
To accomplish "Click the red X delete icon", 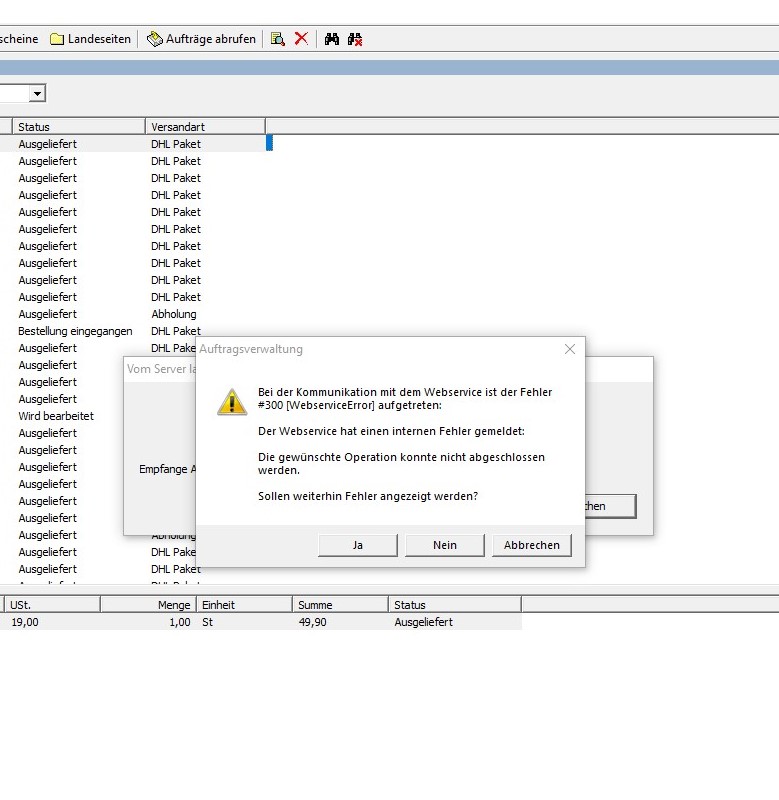I will point(301,39).
